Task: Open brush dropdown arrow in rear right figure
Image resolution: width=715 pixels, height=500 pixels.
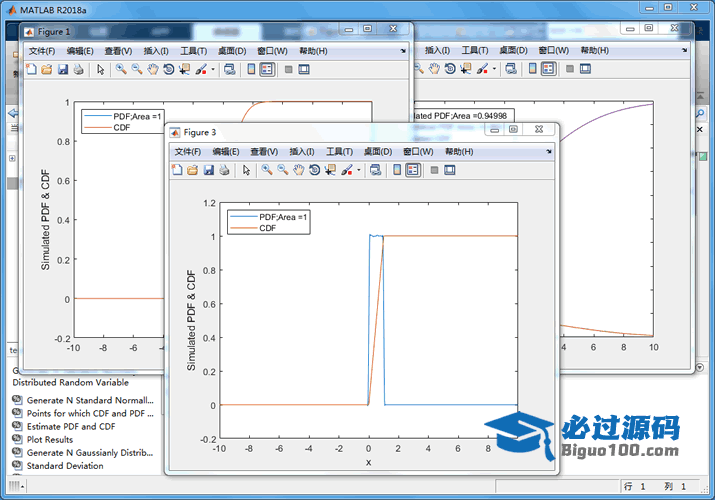Action: [494, 69]
